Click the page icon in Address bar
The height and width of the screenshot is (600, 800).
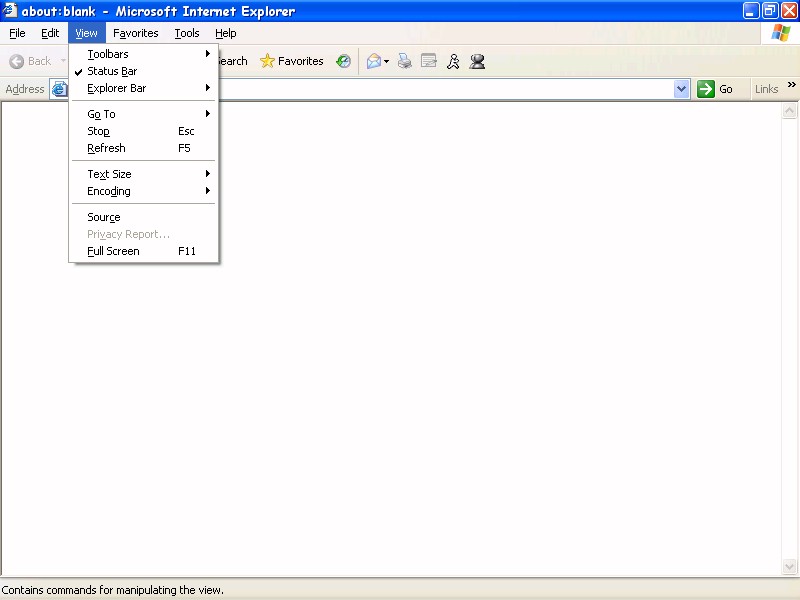(x=59, y=89)
